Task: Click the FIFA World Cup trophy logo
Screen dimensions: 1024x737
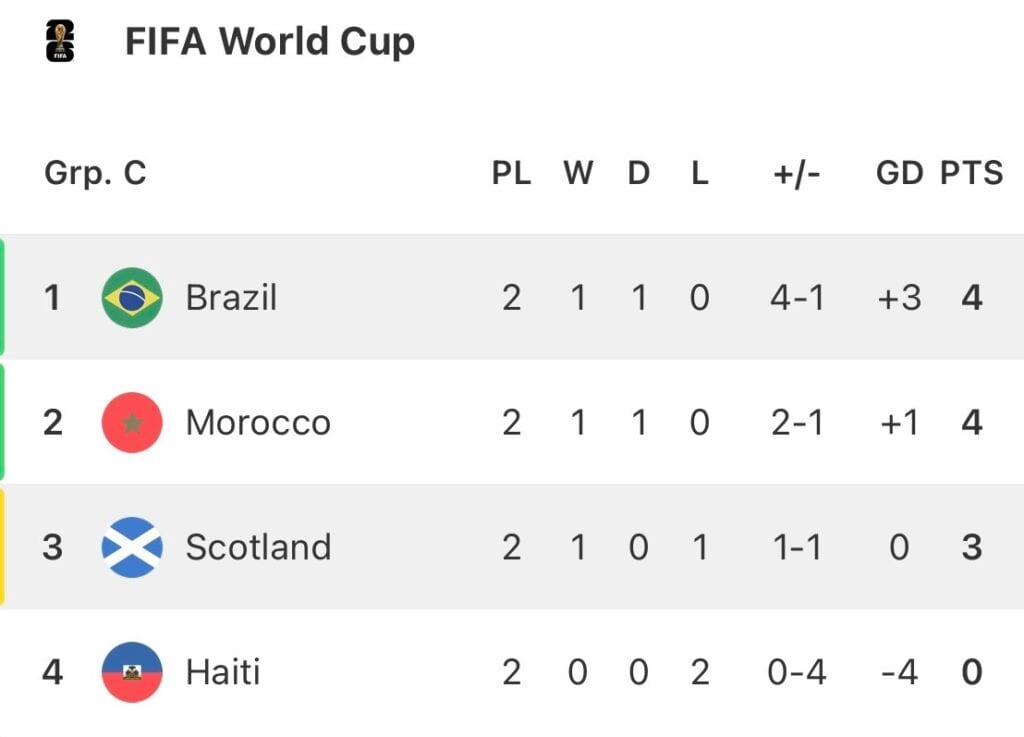Action: [x=60, y=41]
